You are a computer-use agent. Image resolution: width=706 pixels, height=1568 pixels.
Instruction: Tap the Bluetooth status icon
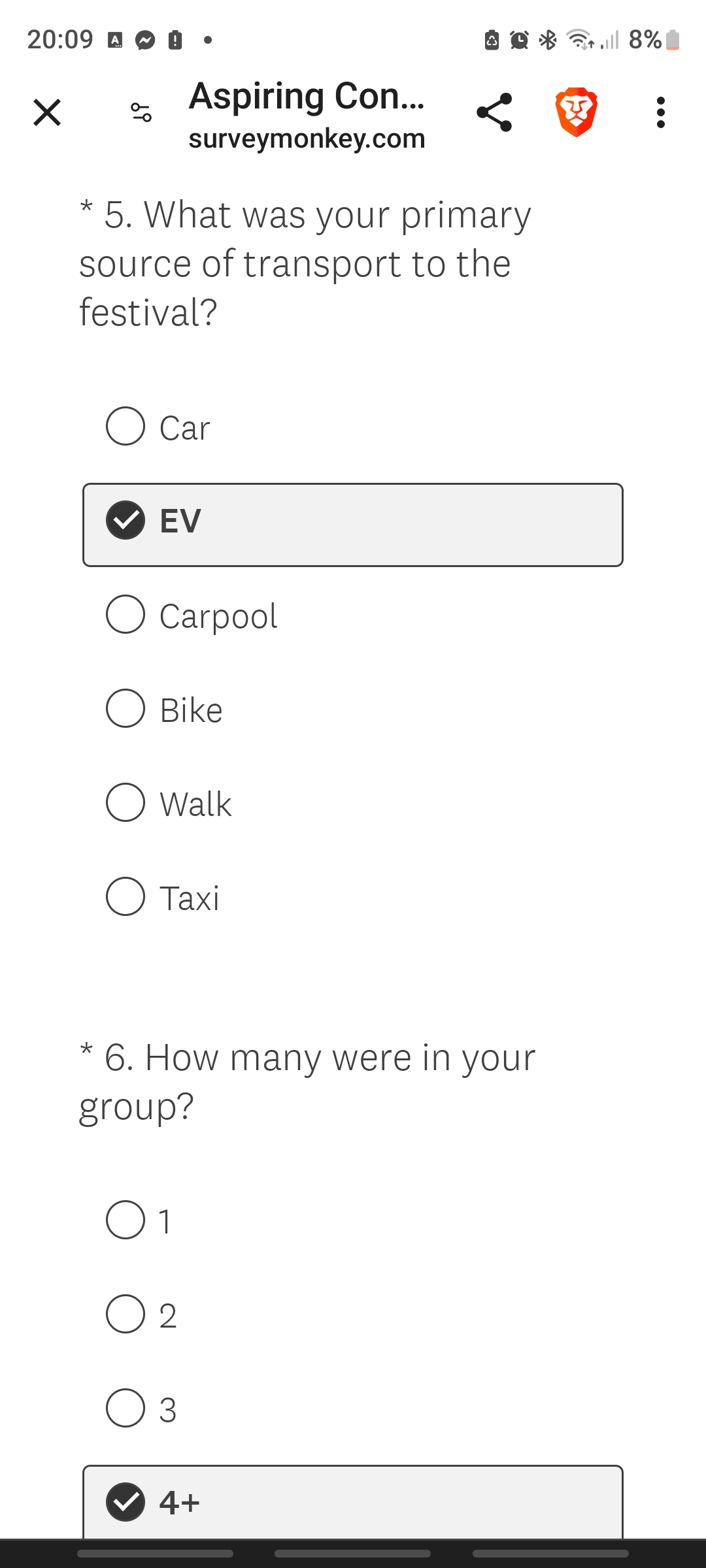pyautogui.click(x=548, y=41)
